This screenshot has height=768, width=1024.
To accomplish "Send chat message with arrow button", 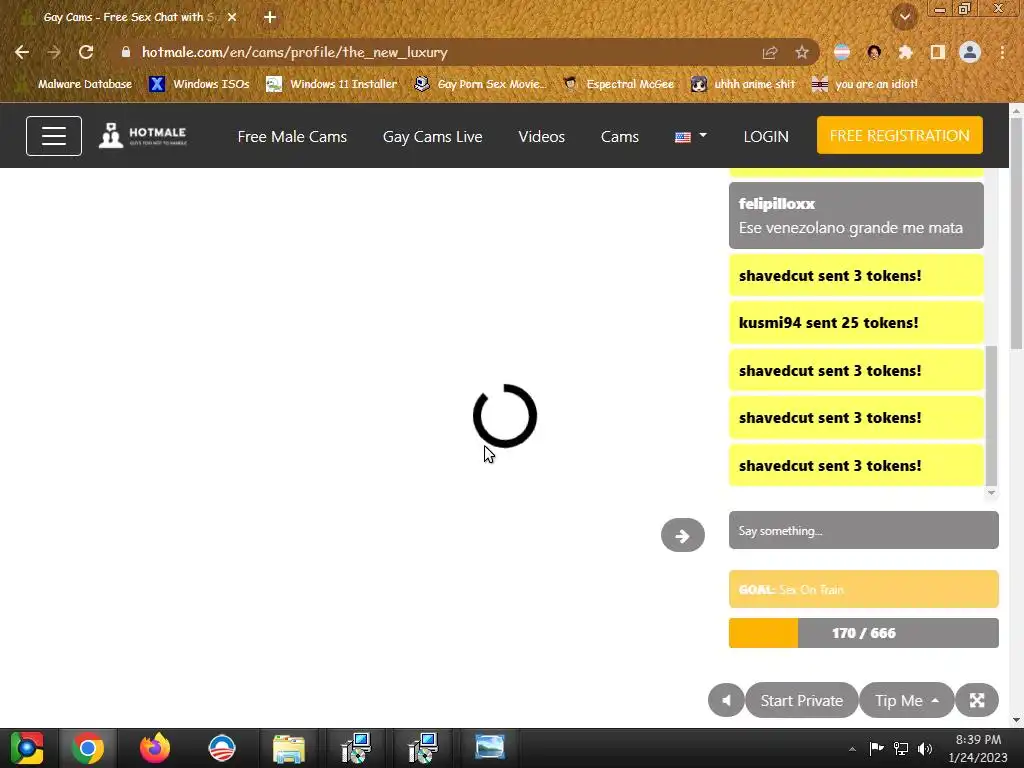I will 682,536.
